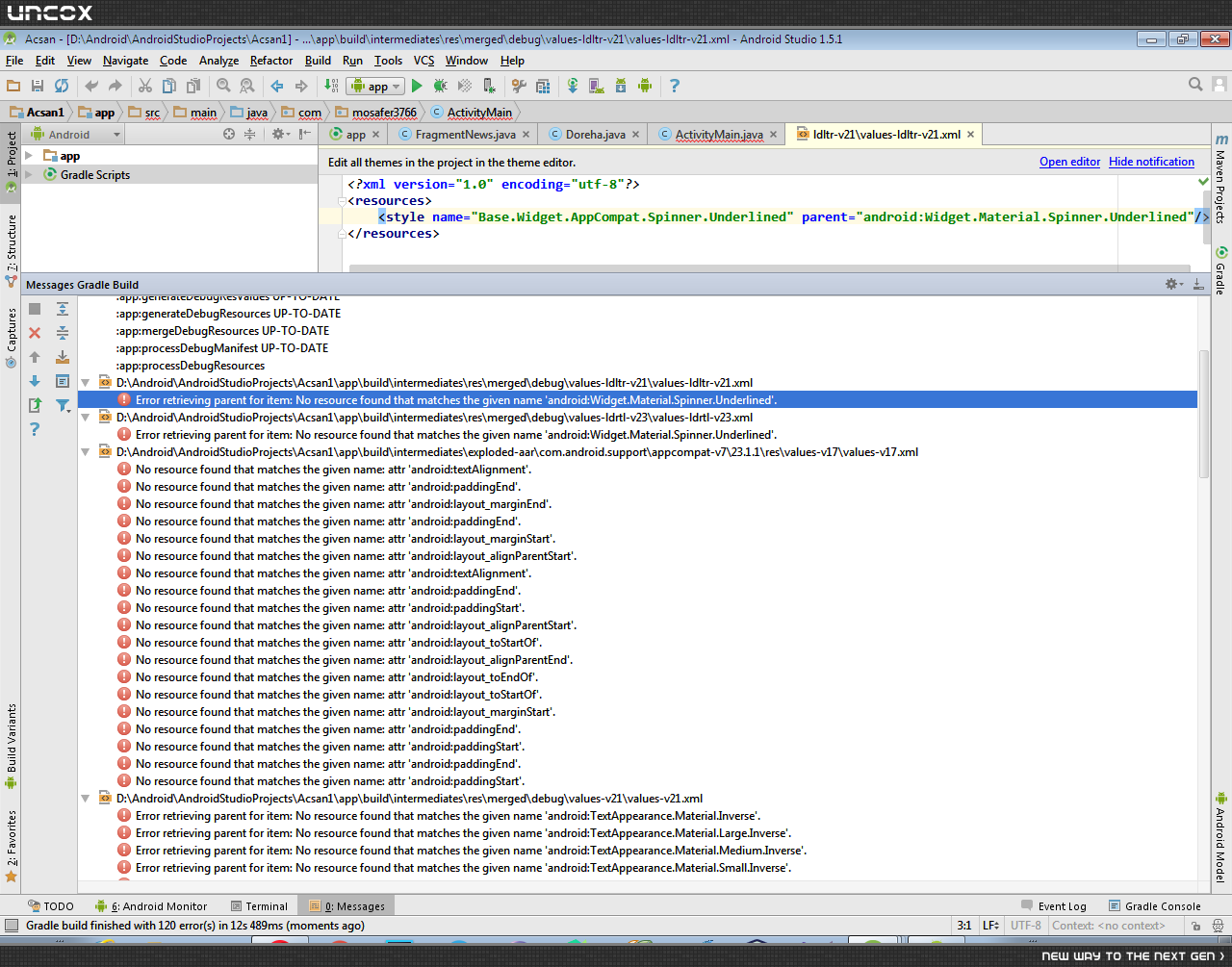This screenshot has width=1232, height=967.
Task: Open the VCS menu
Action: 423,60
